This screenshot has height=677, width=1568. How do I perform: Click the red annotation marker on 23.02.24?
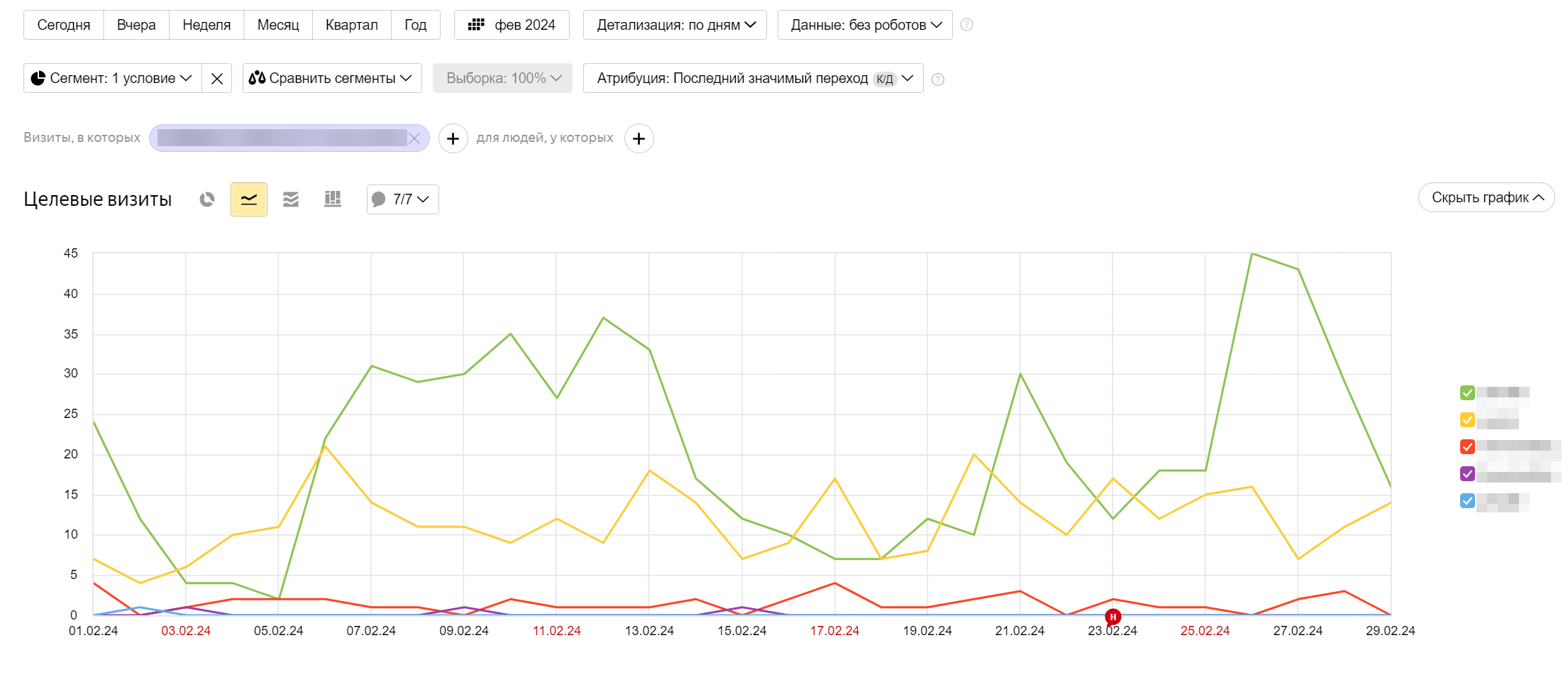[x=1112, y=617]
